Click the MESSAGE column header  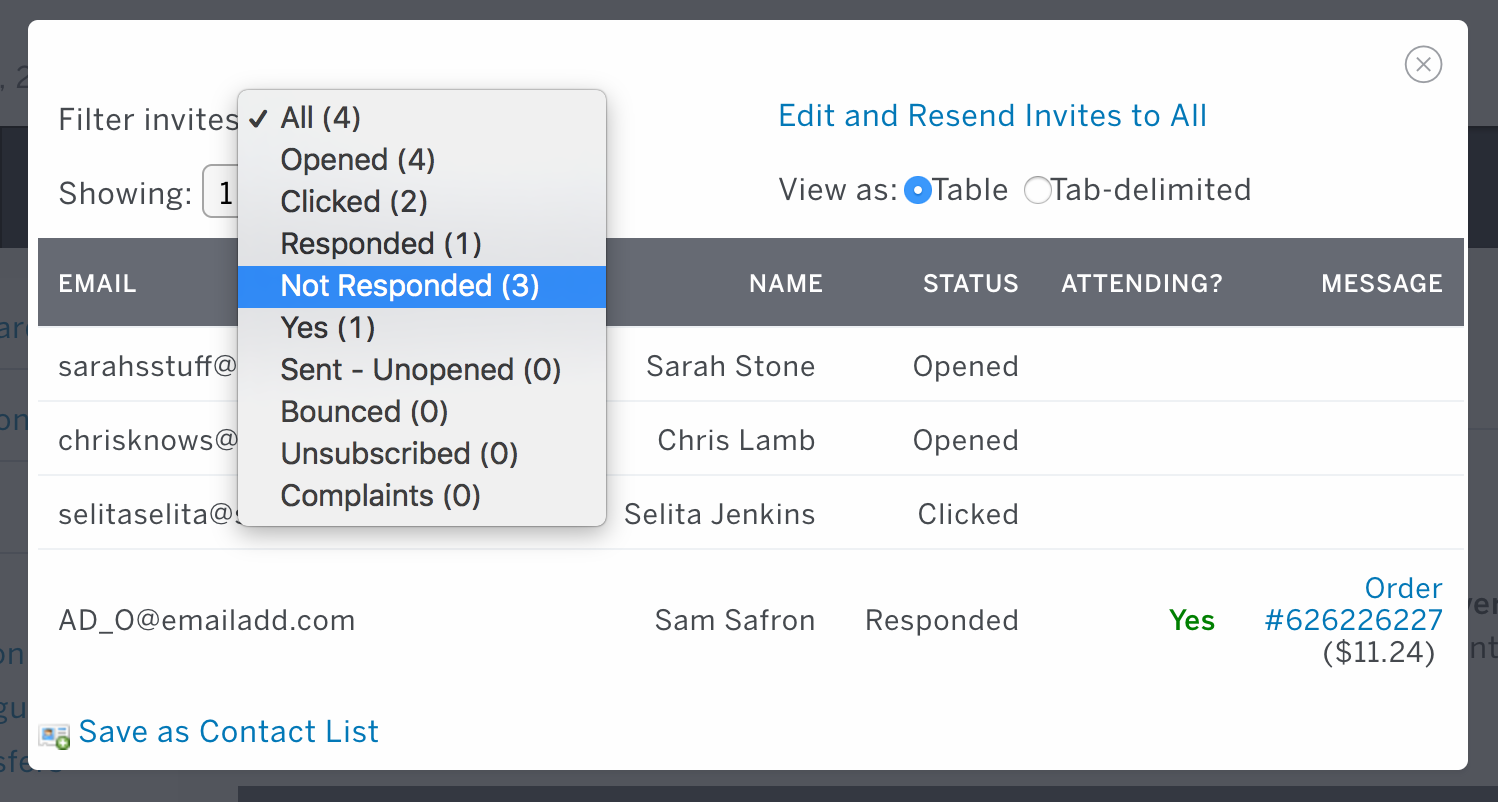click(x=1382, y=284)
